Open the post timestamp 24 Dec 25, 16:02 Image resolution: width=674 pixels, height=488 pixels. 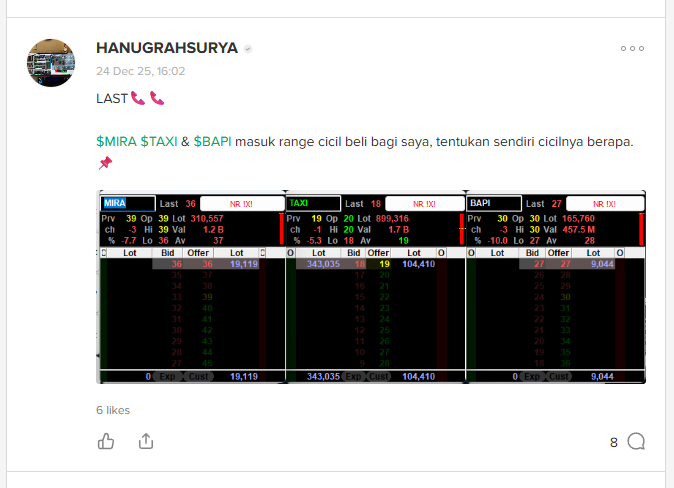click(x=141, y=71)
